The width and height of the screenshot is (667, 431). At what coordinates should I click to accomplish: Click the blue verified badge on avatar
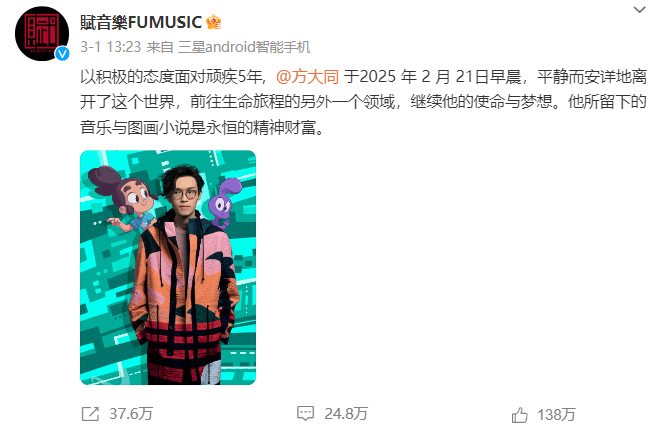click(63, 54)
